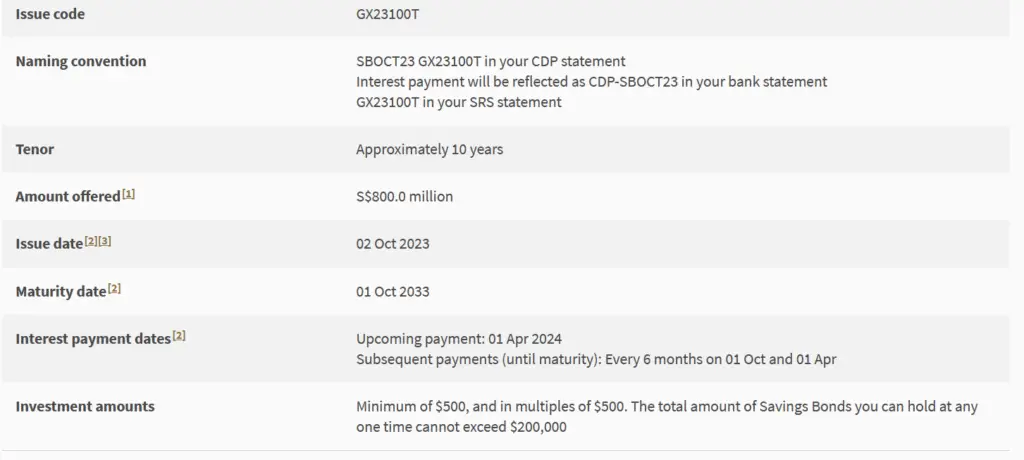Screen dimensions: 1024x460
Task: Select the issue code value GX23100T
Action: pos(387,14)
